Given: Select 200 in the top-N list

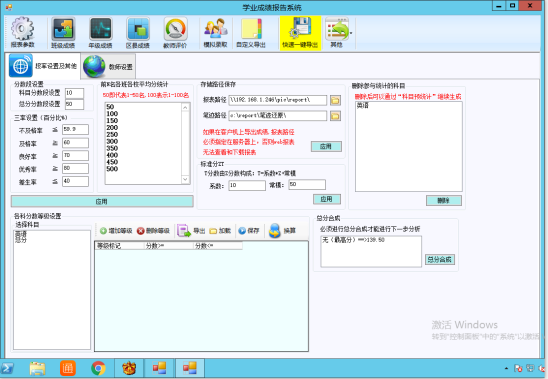Looking at the screenshot, I should point(112,128).
